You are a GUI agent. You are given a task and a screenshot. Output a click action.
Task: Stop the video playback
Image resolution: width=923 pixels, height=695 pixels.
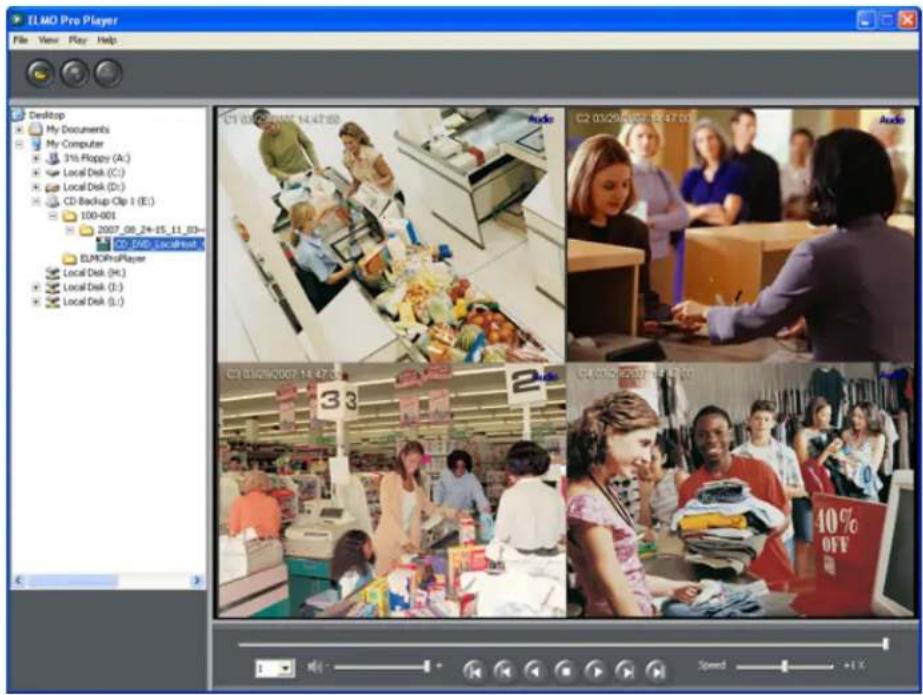(565, 670)
